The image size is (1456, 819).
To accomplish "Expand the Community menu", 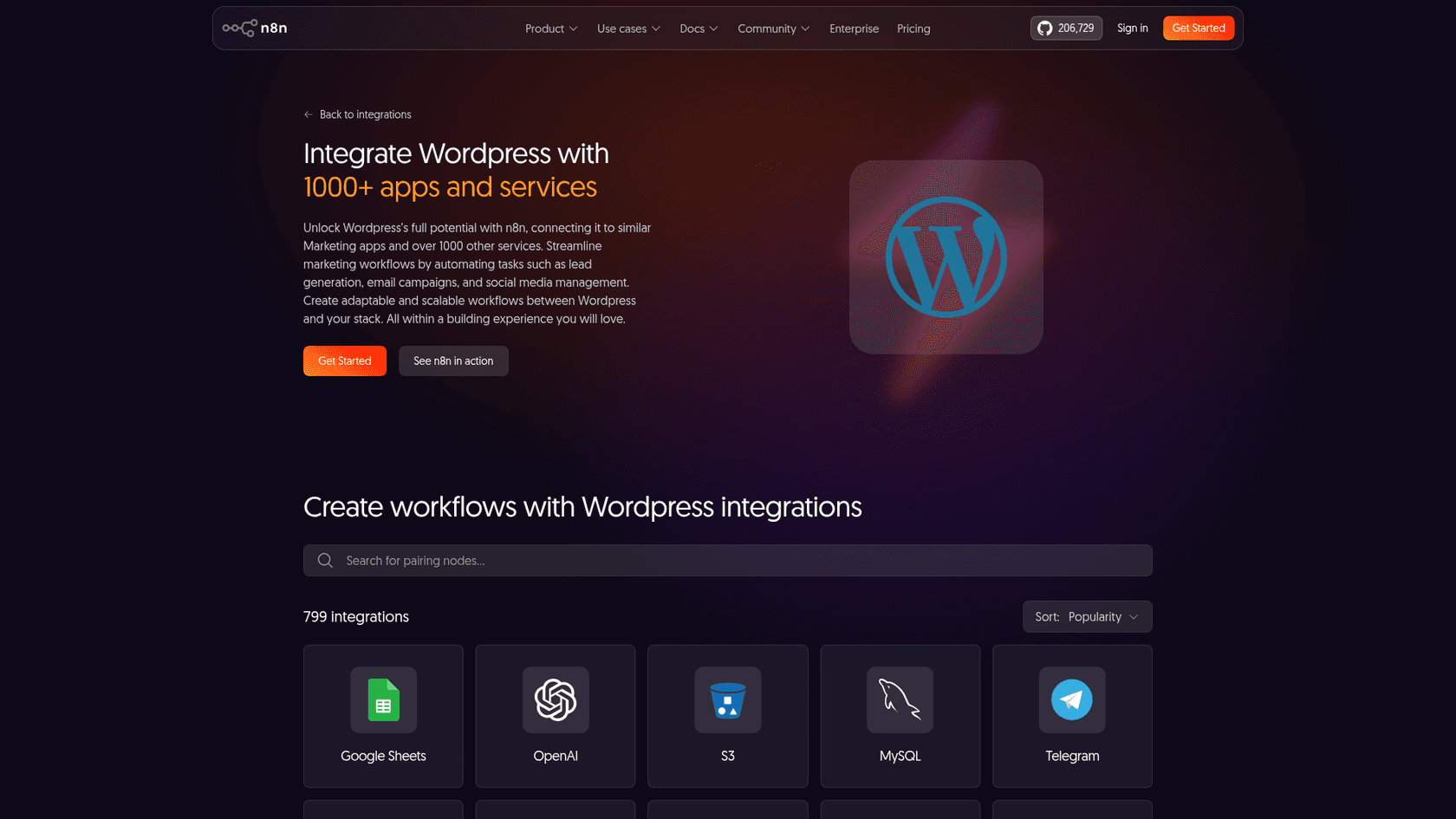I will point(773,29).
